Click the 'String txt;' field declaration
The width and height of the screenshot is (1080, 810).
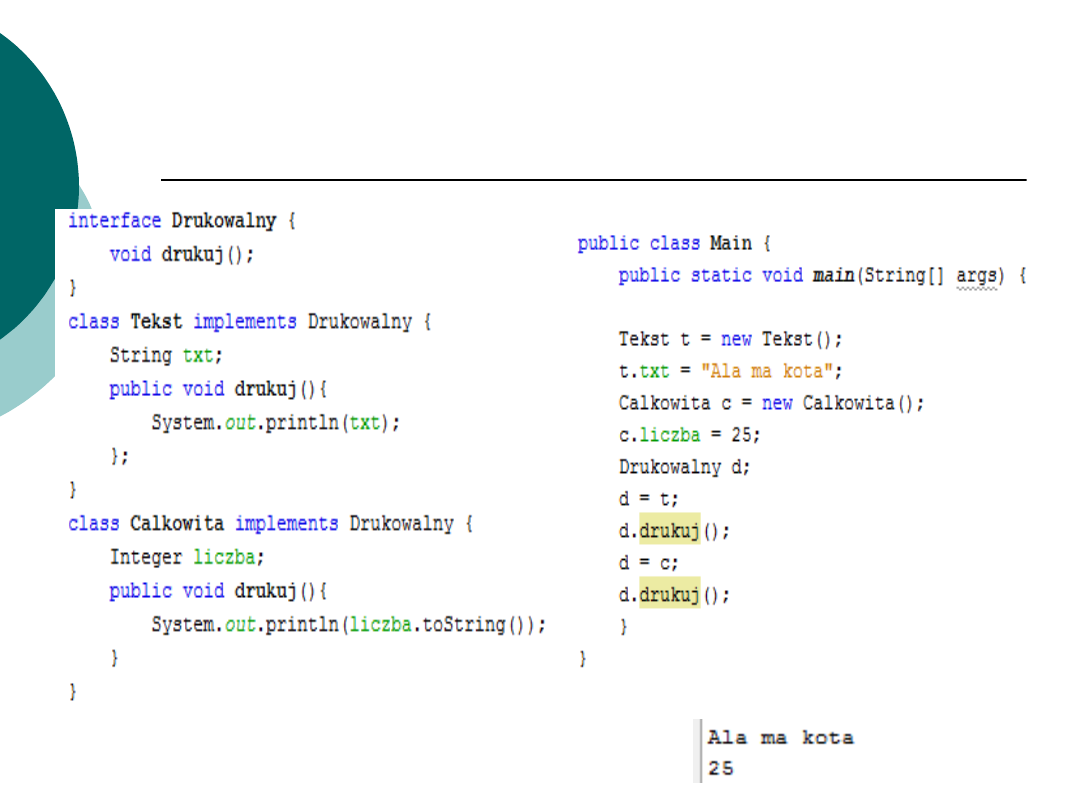pyautogui.click(x=166, y=355)
